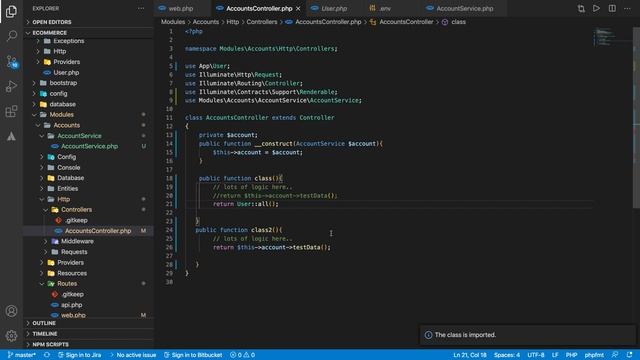Change language mode PHP in status bar
Viewport: 640px width, 360px height.
click(571, 355)
